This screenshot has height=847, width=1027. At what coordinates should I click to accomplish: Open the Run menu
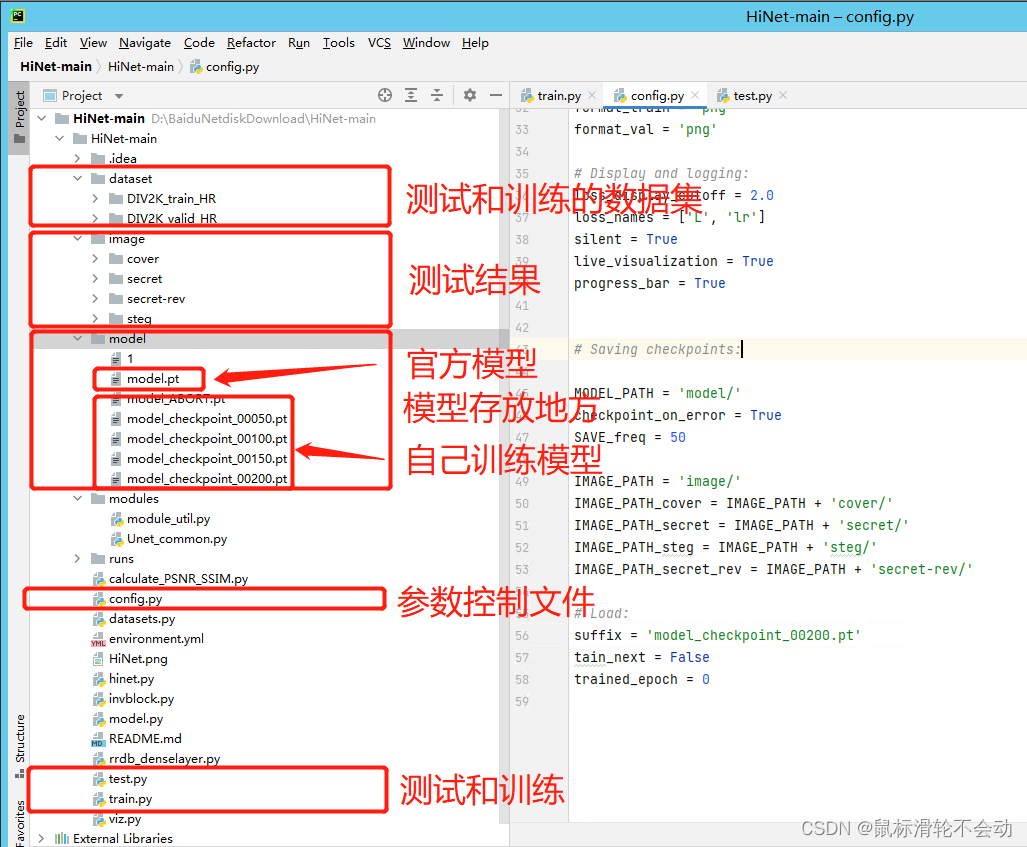pyautogui.click(x=299, y=43)
